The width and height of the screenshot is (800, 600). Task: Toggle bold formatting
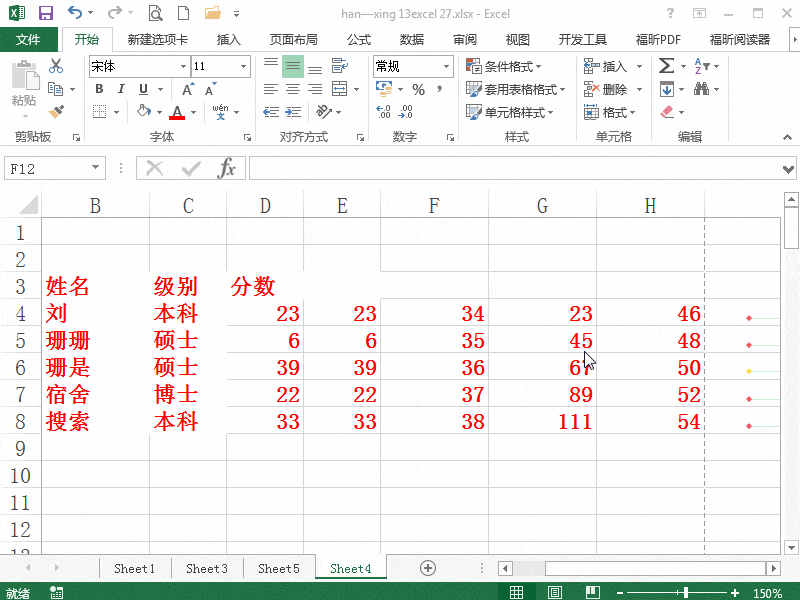pos(98,89)
